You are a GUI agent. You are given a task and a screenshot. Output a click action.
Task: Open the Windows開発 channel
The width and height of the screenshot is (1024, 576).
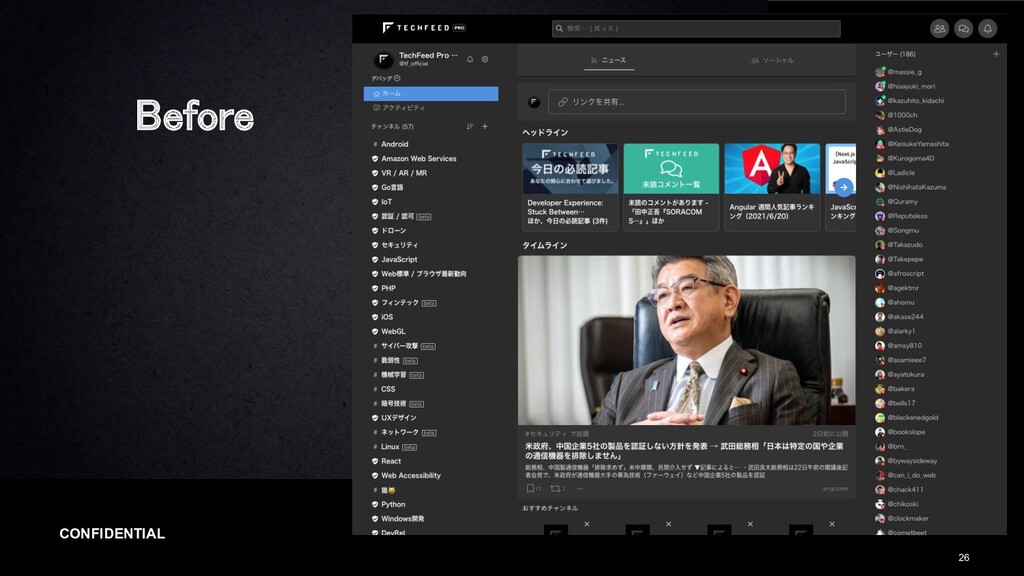[x=402, y=519]
